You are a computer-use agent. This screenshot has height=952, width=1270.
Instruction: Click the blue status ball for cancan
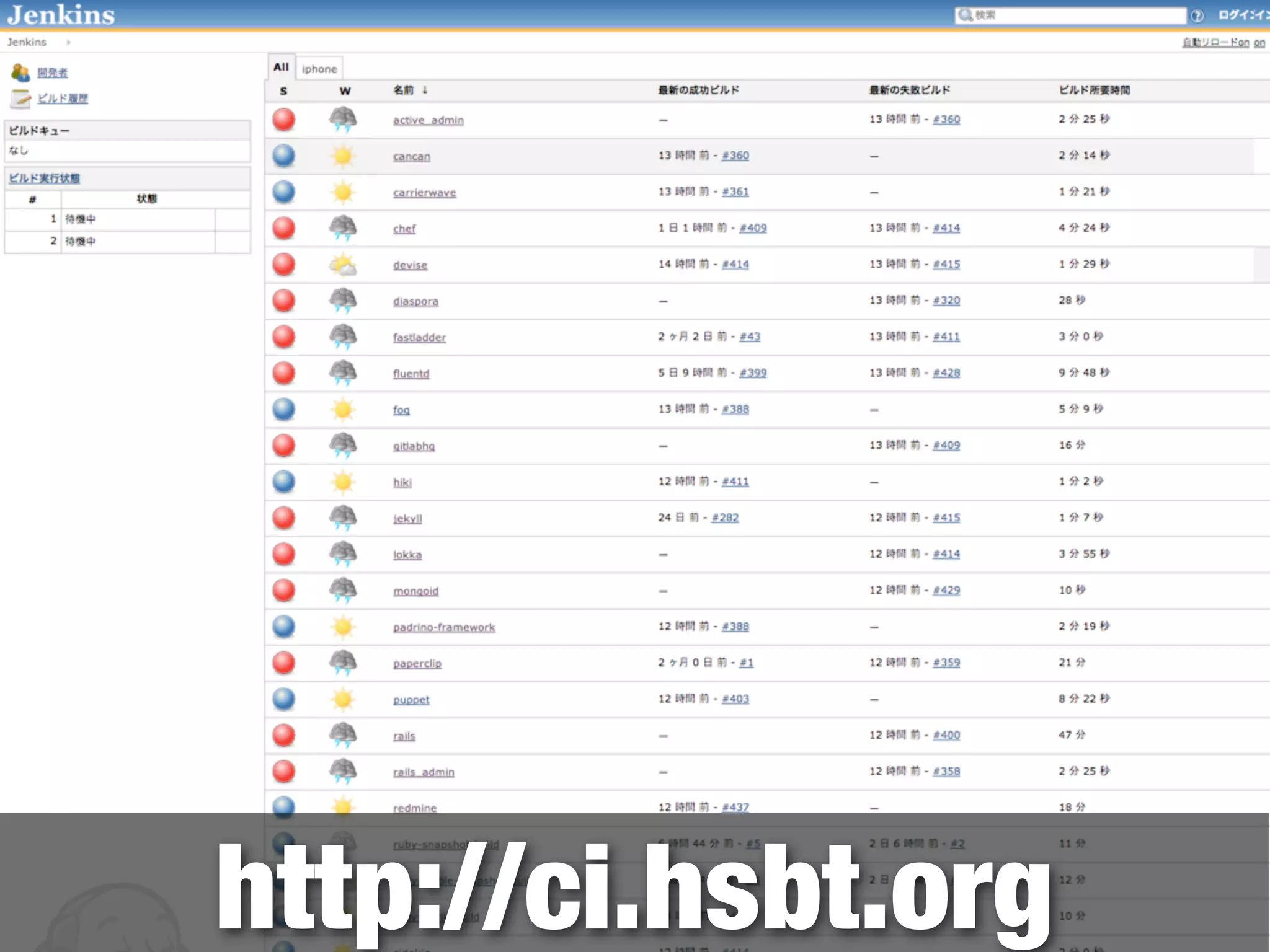tap(283, 156)
